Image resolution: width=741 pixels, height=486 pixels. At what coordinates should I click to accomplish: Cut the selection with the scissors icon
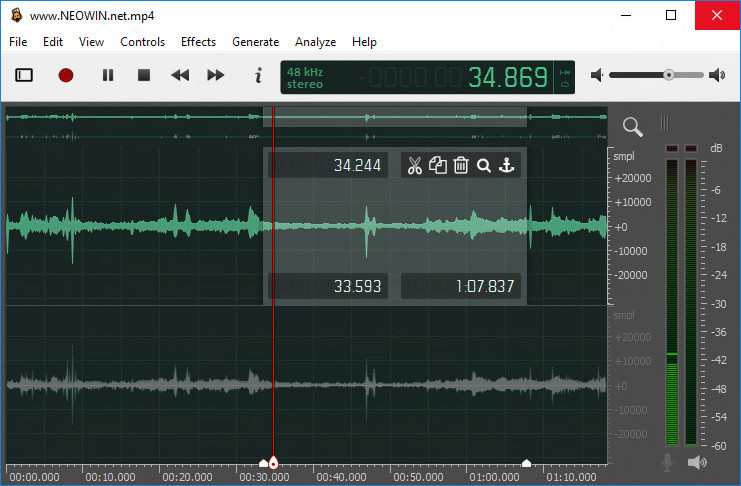pos(415,165)
